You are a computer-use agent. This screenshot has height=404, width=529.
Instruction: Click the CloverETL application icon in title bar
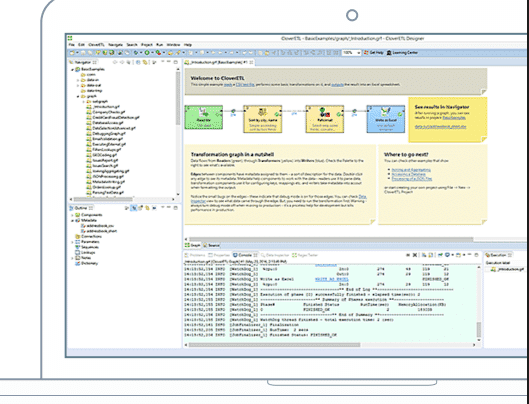tap(70, 38)
